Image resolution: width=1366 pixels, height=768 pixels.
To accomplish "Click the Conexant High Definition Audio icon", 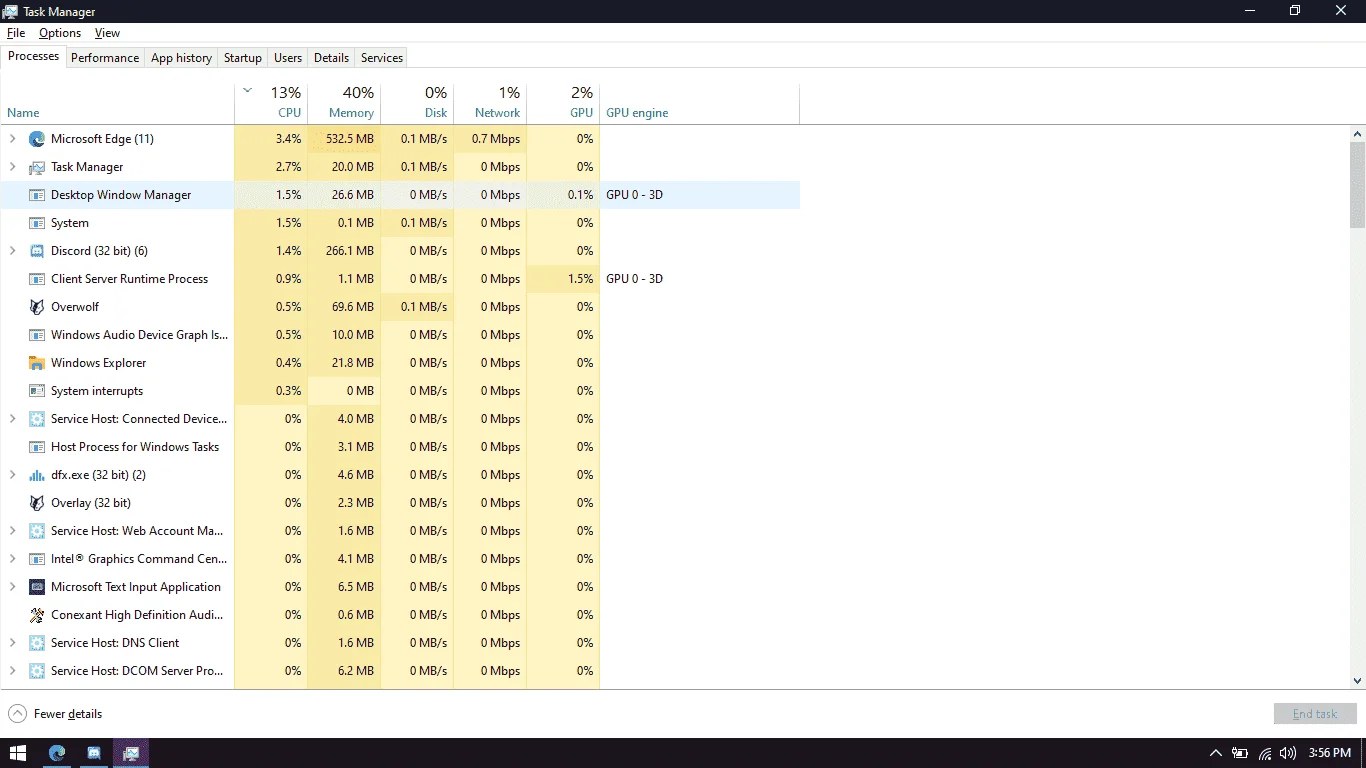I will [37, 615].
